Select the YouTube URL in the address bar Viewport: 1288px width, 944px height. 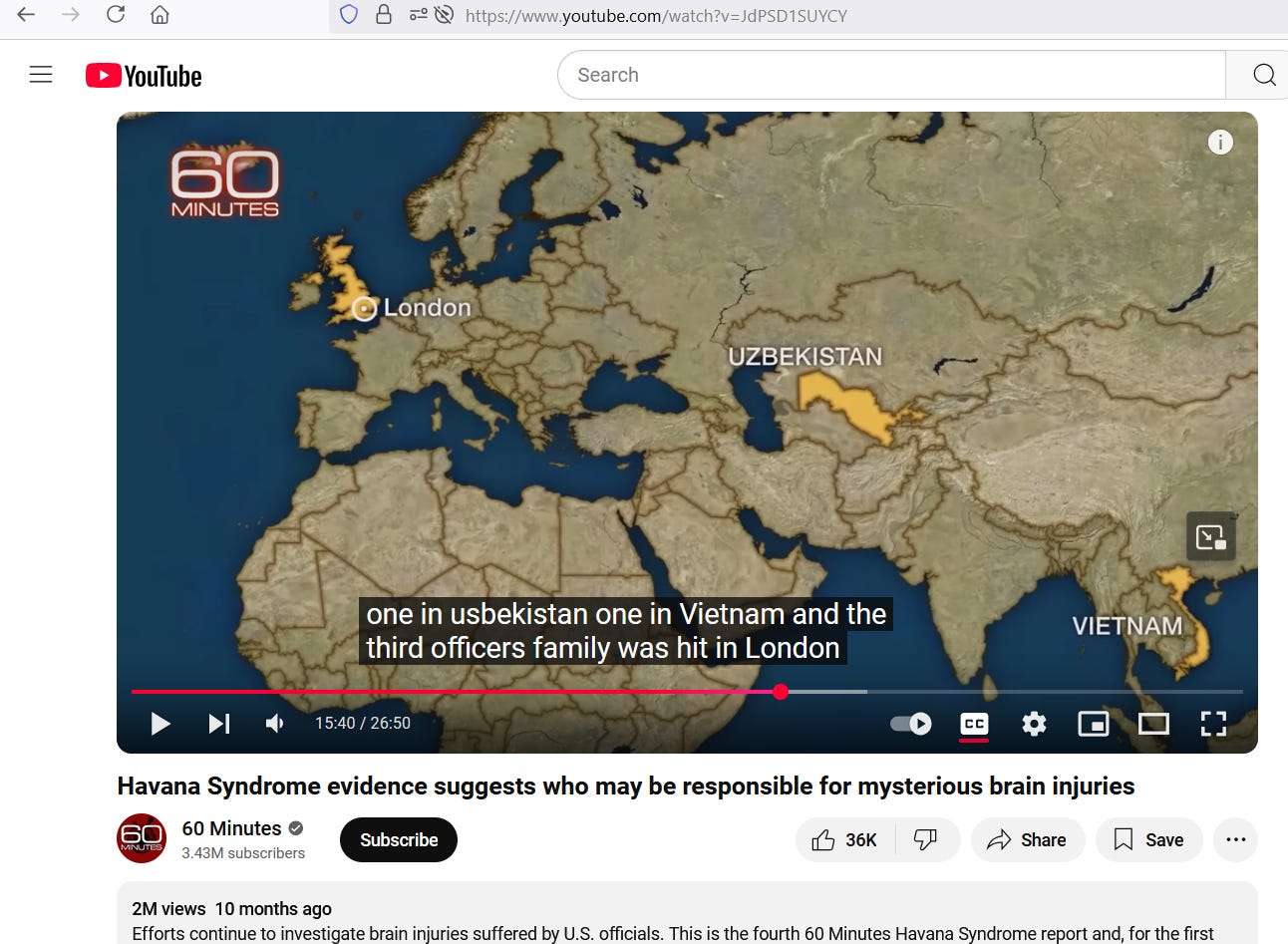tap(656, 16)
